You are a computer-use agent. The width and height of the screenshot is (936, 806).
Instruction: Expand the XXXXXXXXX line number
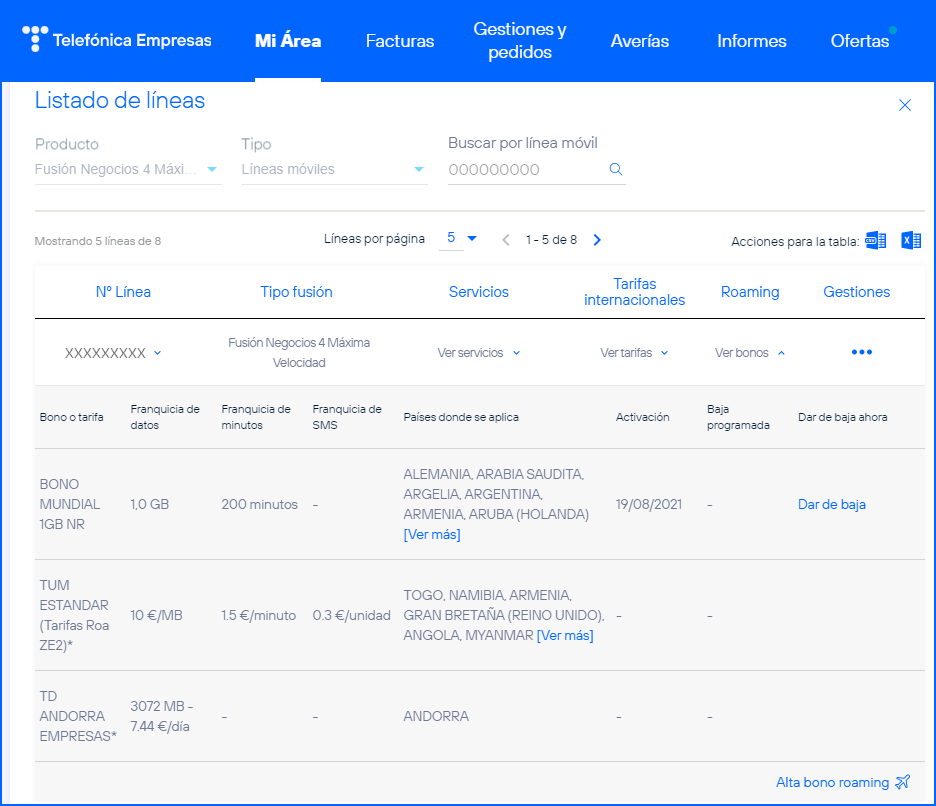113,353
